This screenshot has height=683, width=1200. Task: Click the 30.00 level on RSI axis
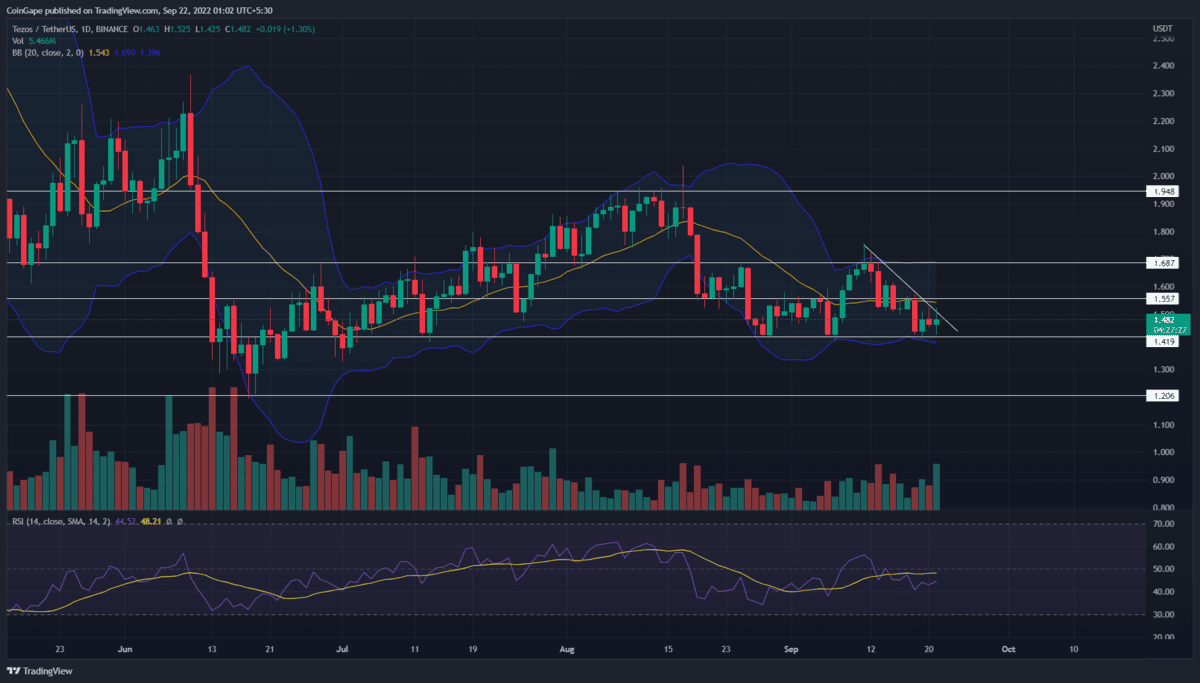click(x=1162, y=615)
